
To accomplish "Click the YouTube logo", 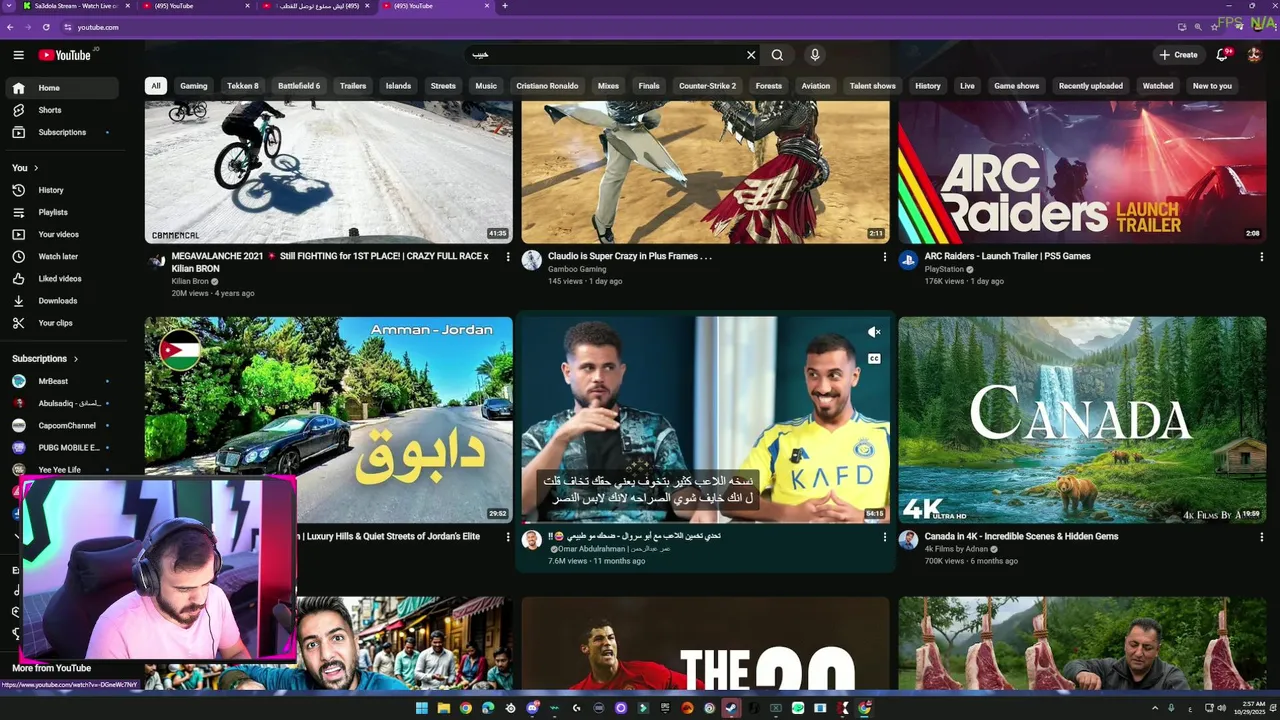I will point(65,55).
